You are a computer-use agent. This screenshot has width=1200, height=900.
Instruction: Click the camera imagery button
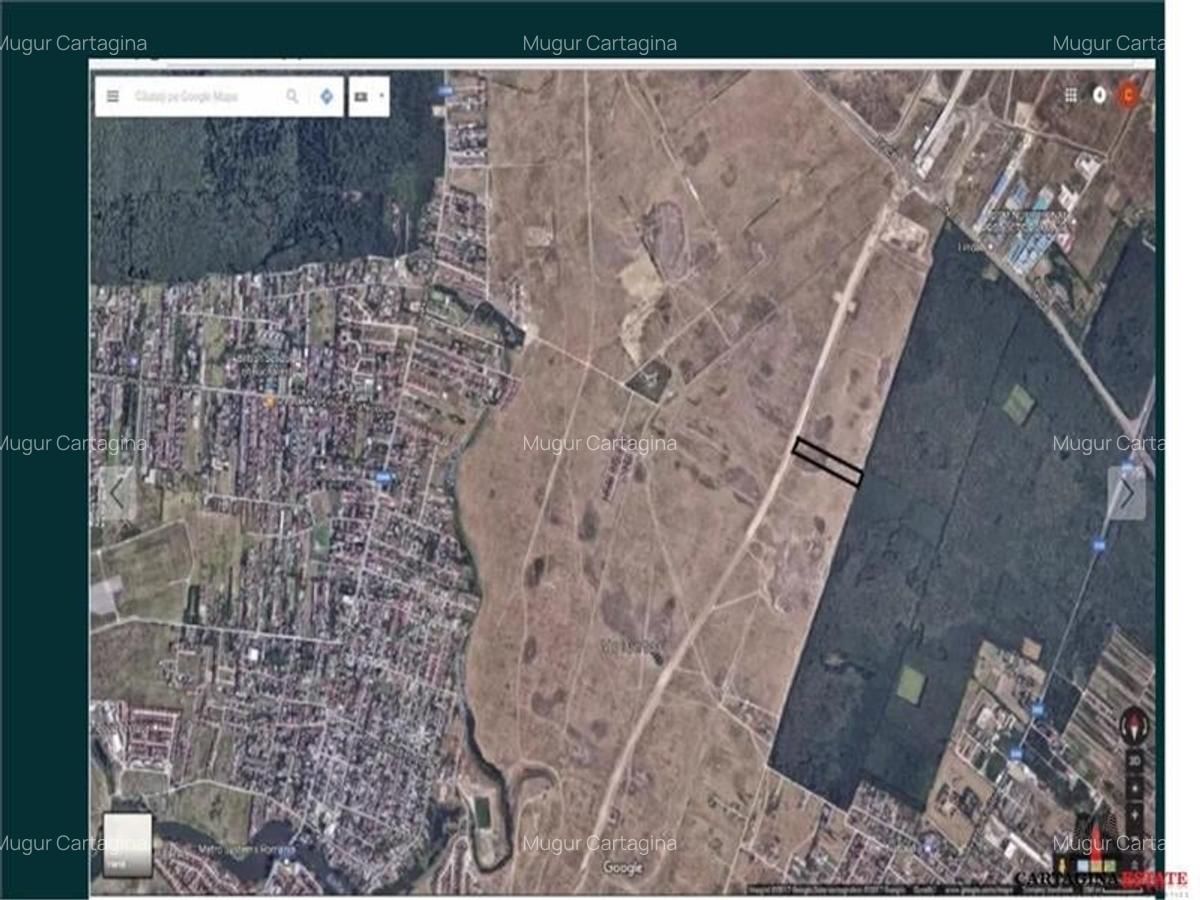point(361,97)
